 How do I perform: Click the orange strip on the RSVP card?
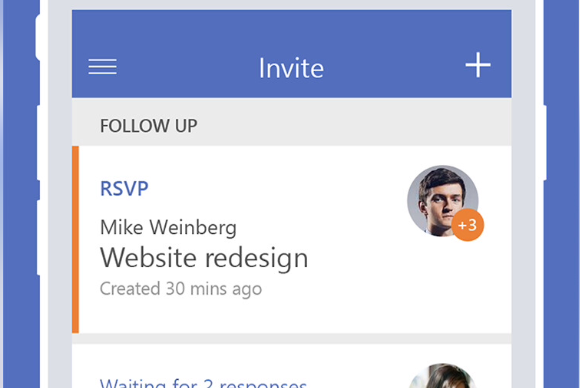click(75, 239)
